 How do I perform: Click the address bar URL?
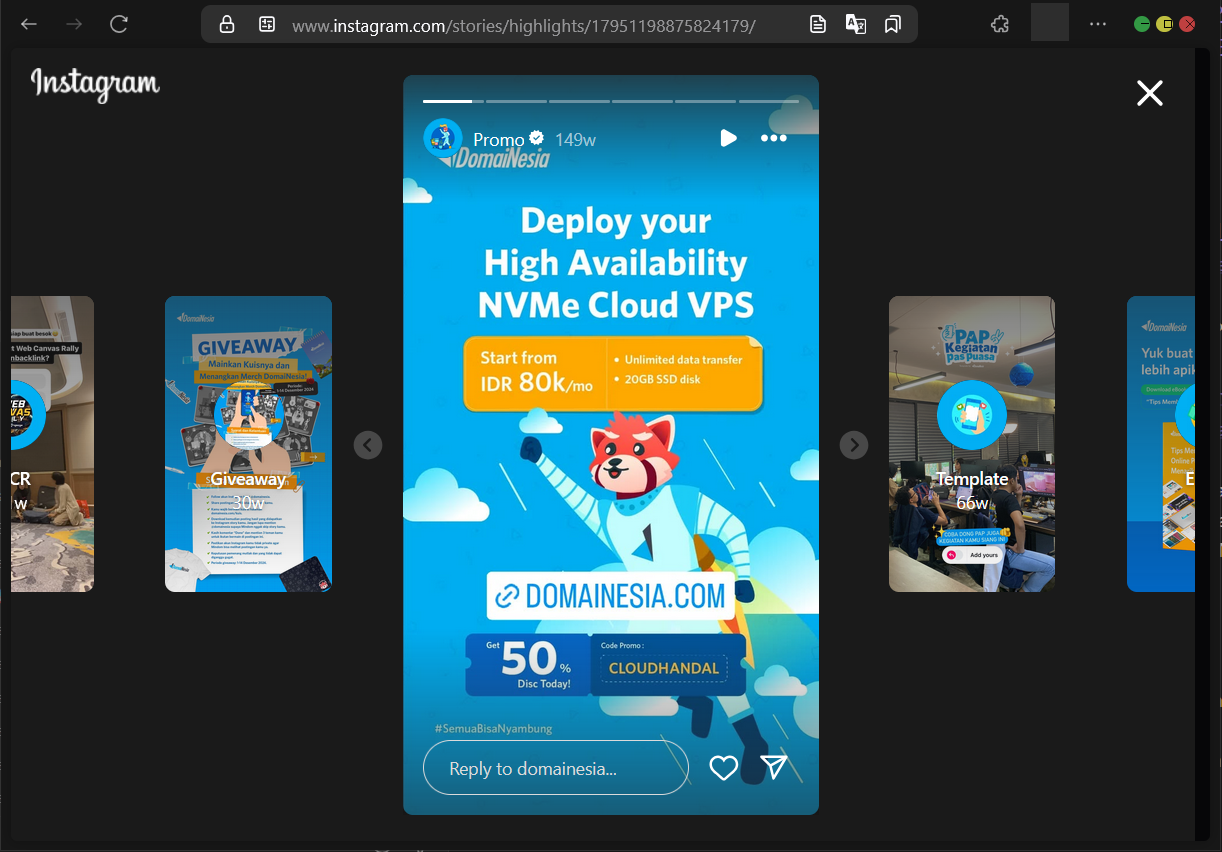[x=523, y=25]
